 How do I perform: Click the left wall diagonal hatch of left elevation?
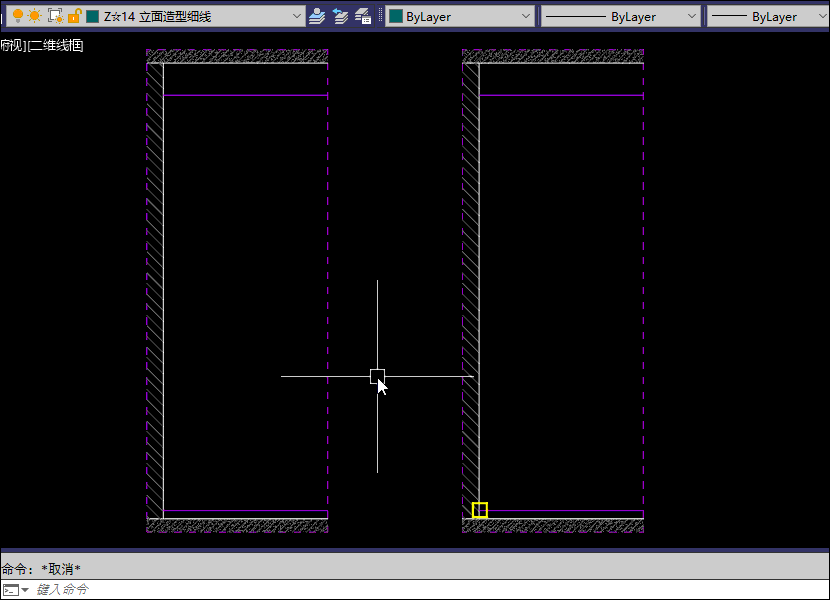(x=155, y=290)
